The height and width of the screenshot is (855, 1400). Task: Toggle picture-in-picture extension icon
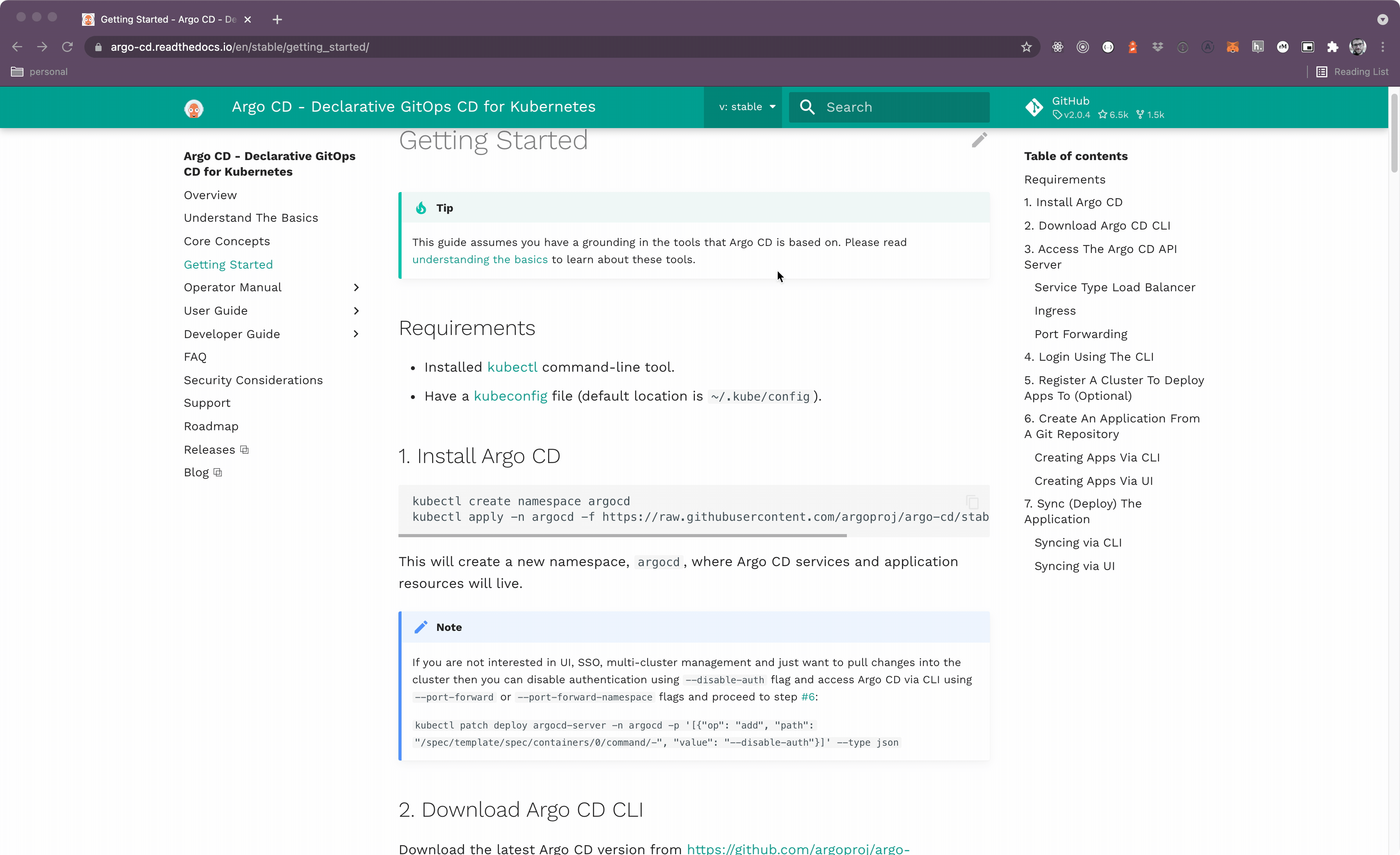[1307, 47]
